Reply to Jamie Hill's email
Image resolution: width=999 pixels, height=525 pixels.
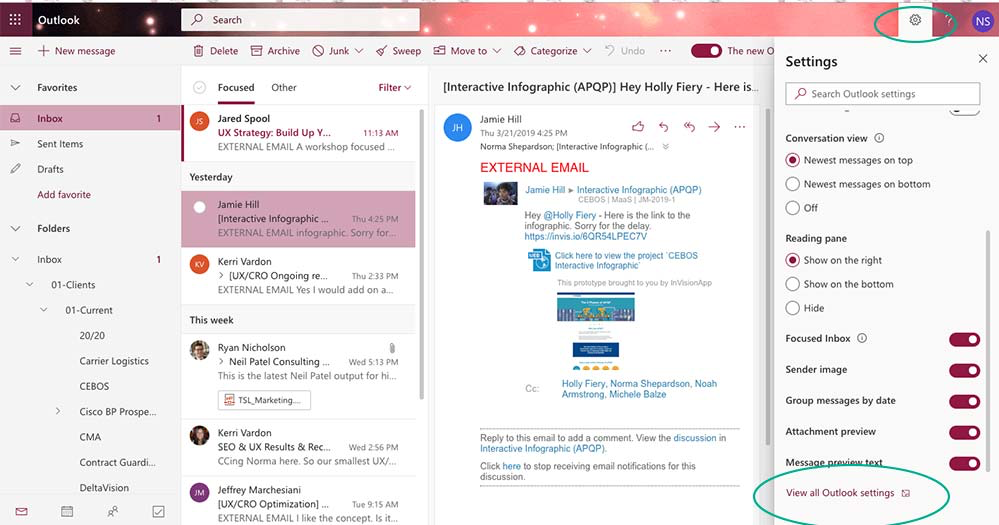pyautogui.click(x=663, y=127)
